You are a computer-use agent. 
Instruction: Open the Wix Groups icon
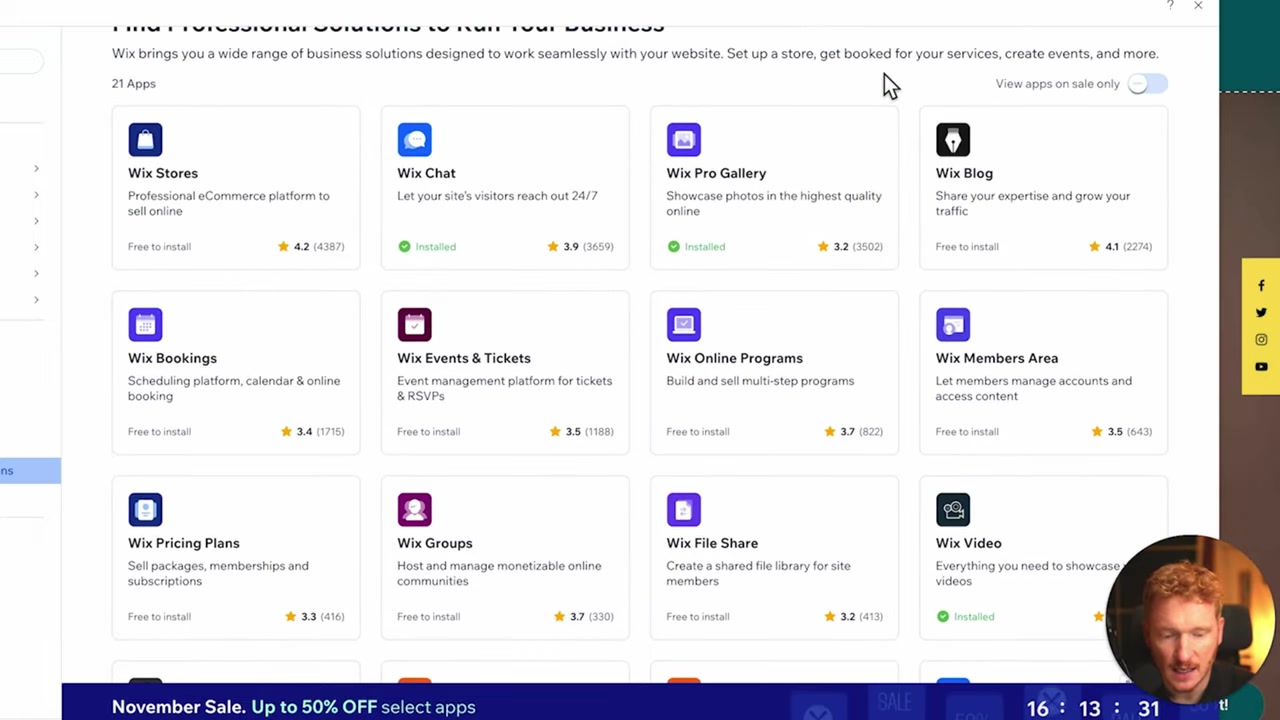(x=414, y=510)
